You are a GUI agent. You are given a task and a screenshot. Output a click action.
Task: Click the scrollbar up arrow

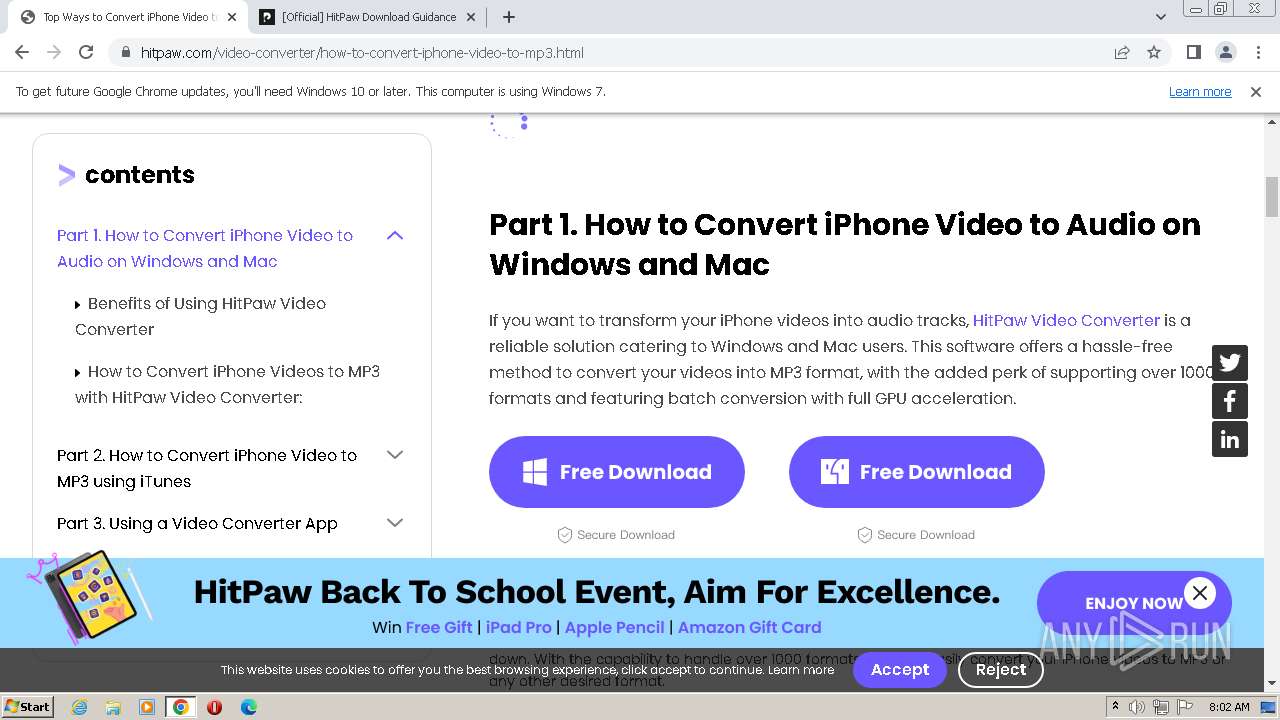(x=1272, y=122)
